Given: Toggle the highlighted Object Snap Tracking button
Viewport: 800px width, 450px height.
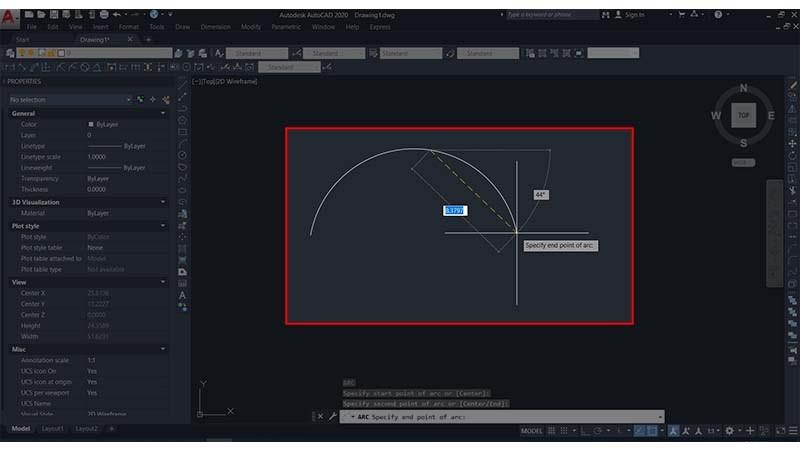Looking at the screenshot, I should point(639,431).
